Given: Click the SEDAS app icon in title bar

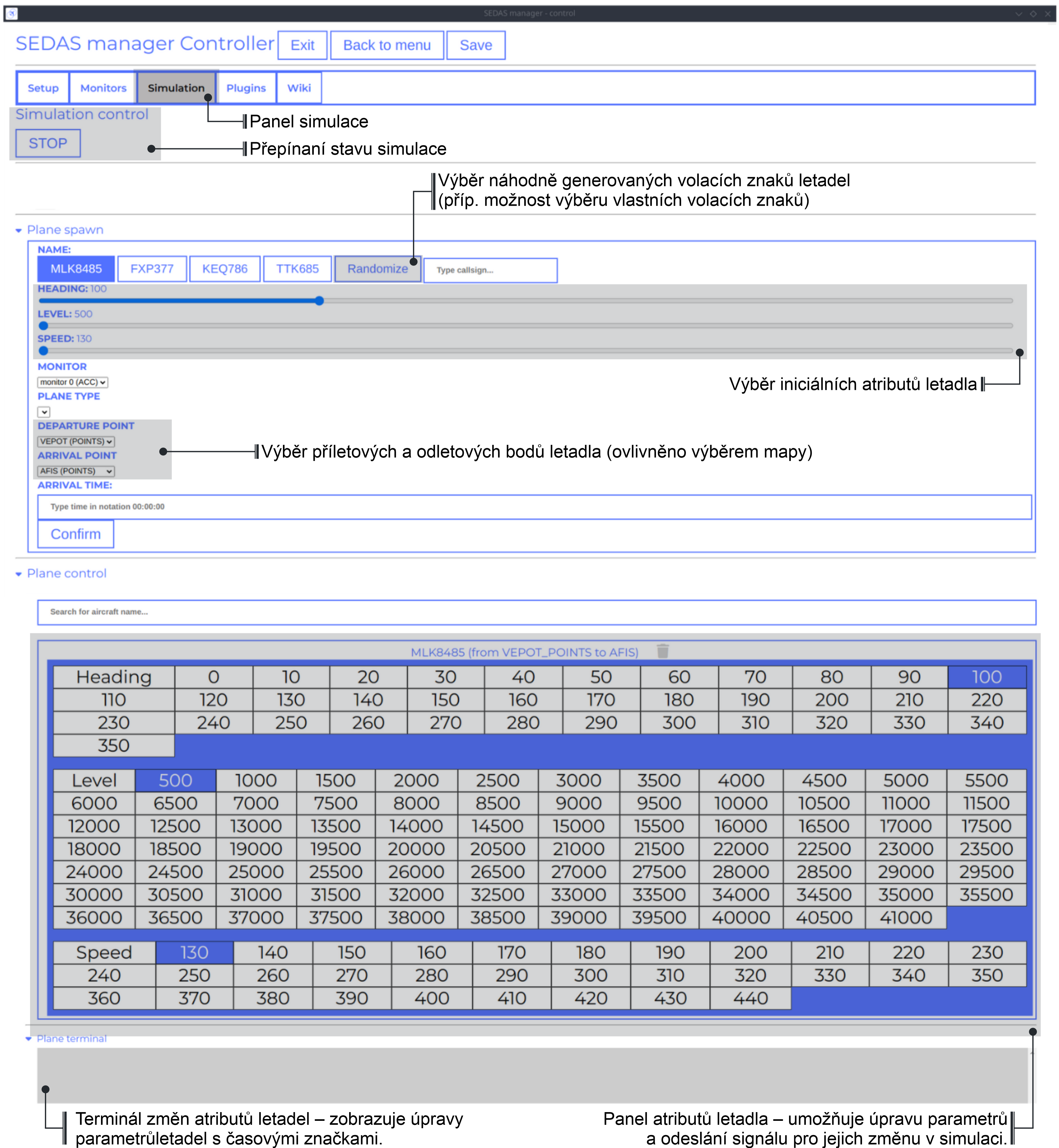Looking at the screenshot, I should coord(11,13).
